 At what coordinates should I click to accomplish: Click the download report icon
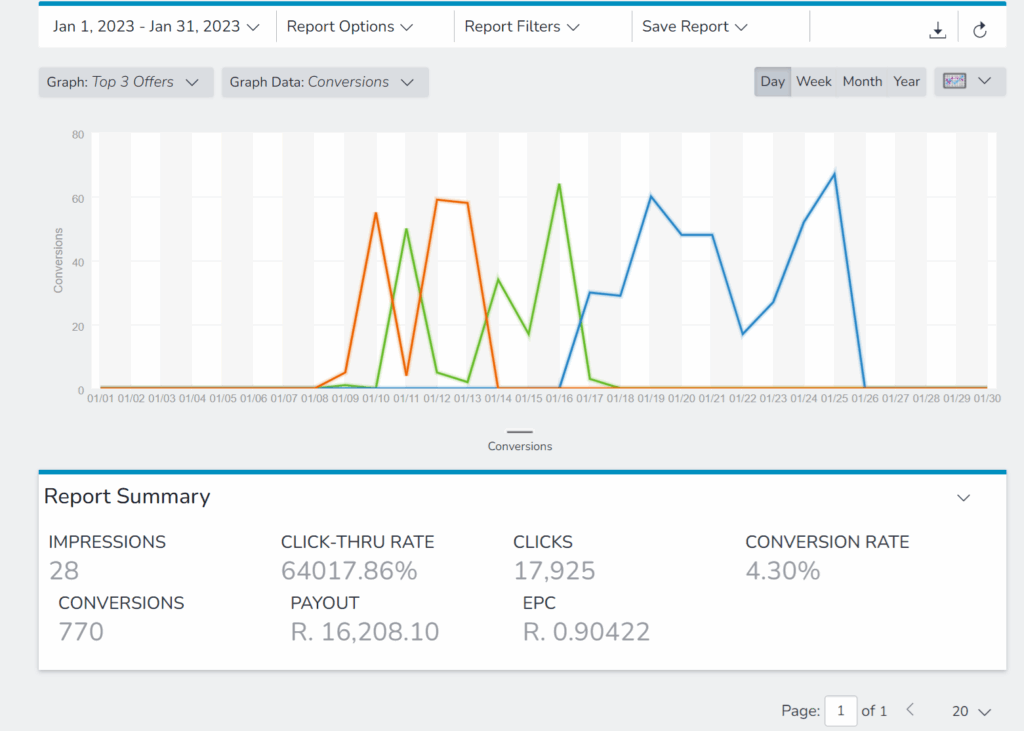937,30
